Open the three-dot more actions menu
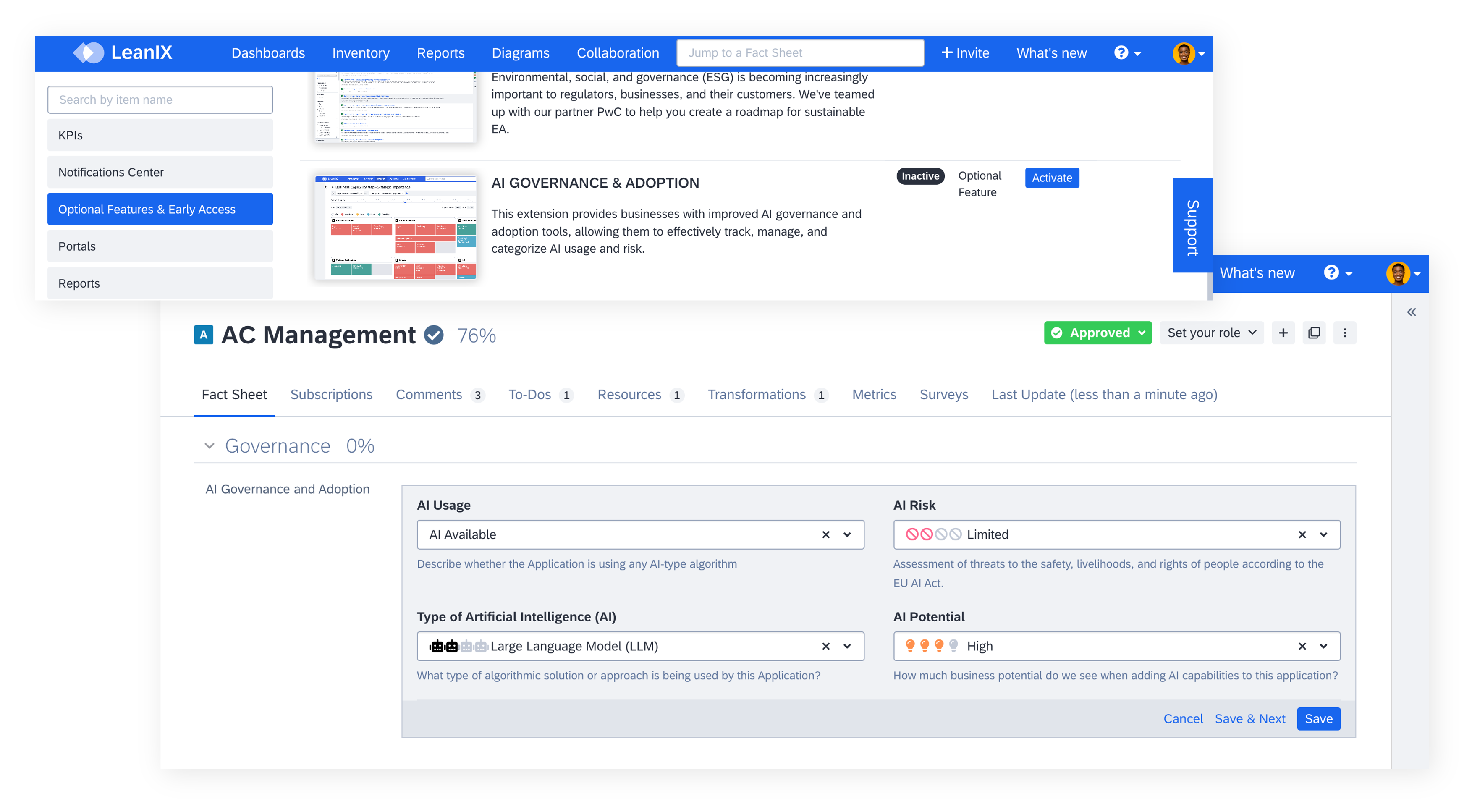 tap(1344, 333)
